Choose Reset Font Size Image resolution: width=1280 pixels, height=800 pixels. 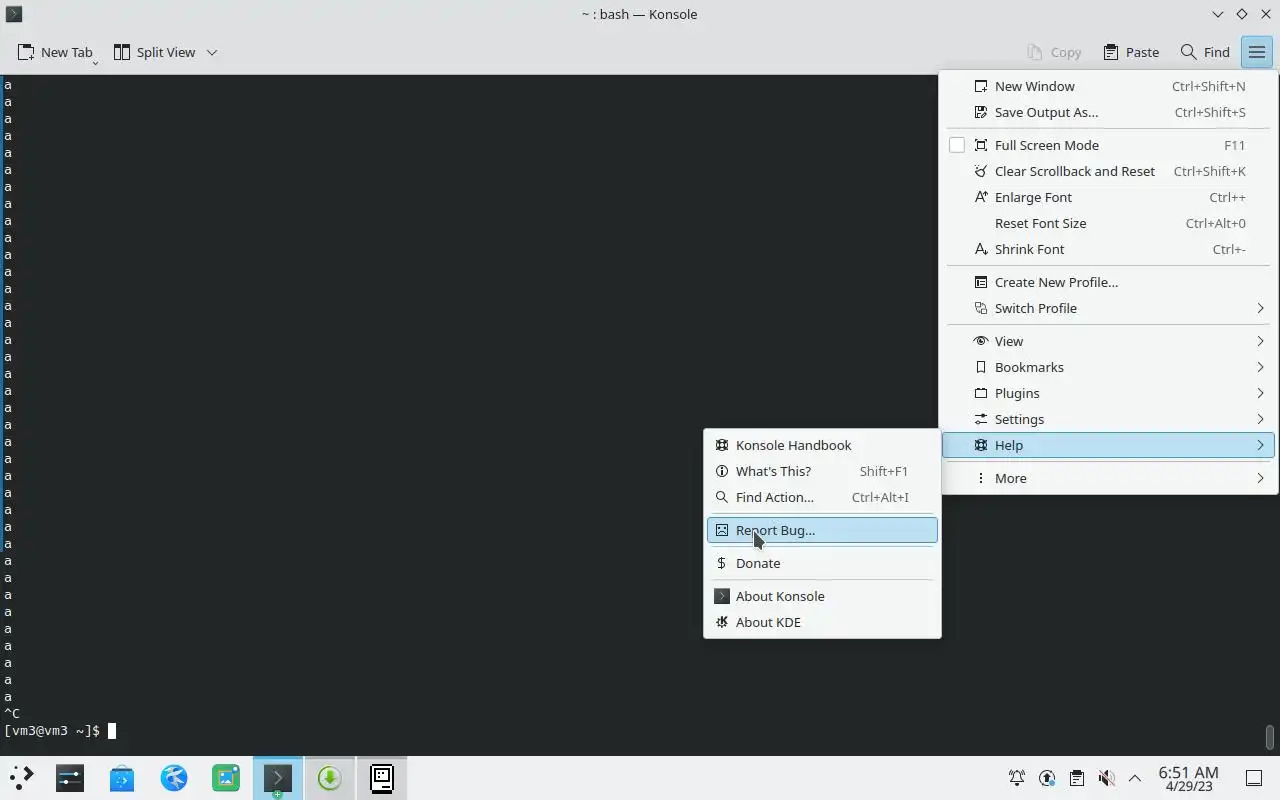pyautogui.click(x=1108, y=223)
